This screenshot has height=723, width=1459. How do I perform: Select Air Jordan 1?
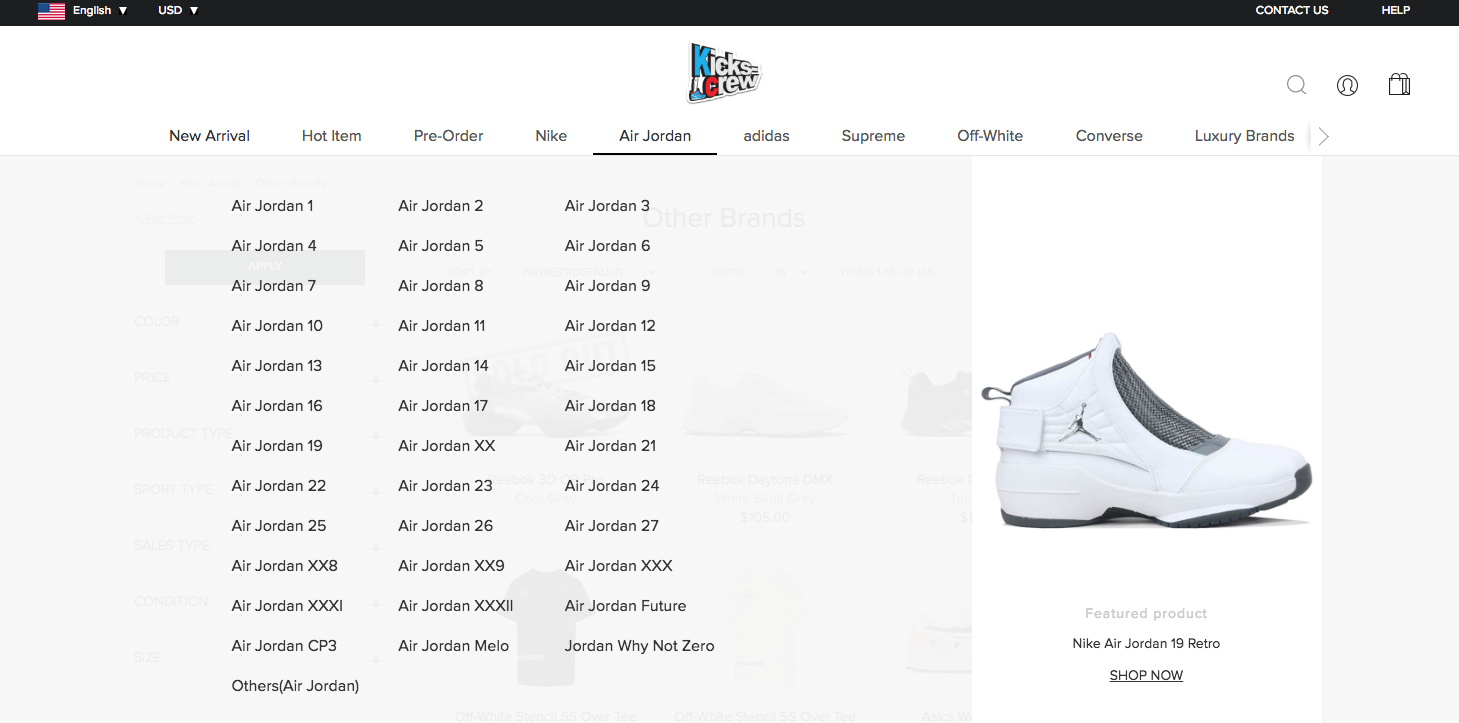point(272,206)
